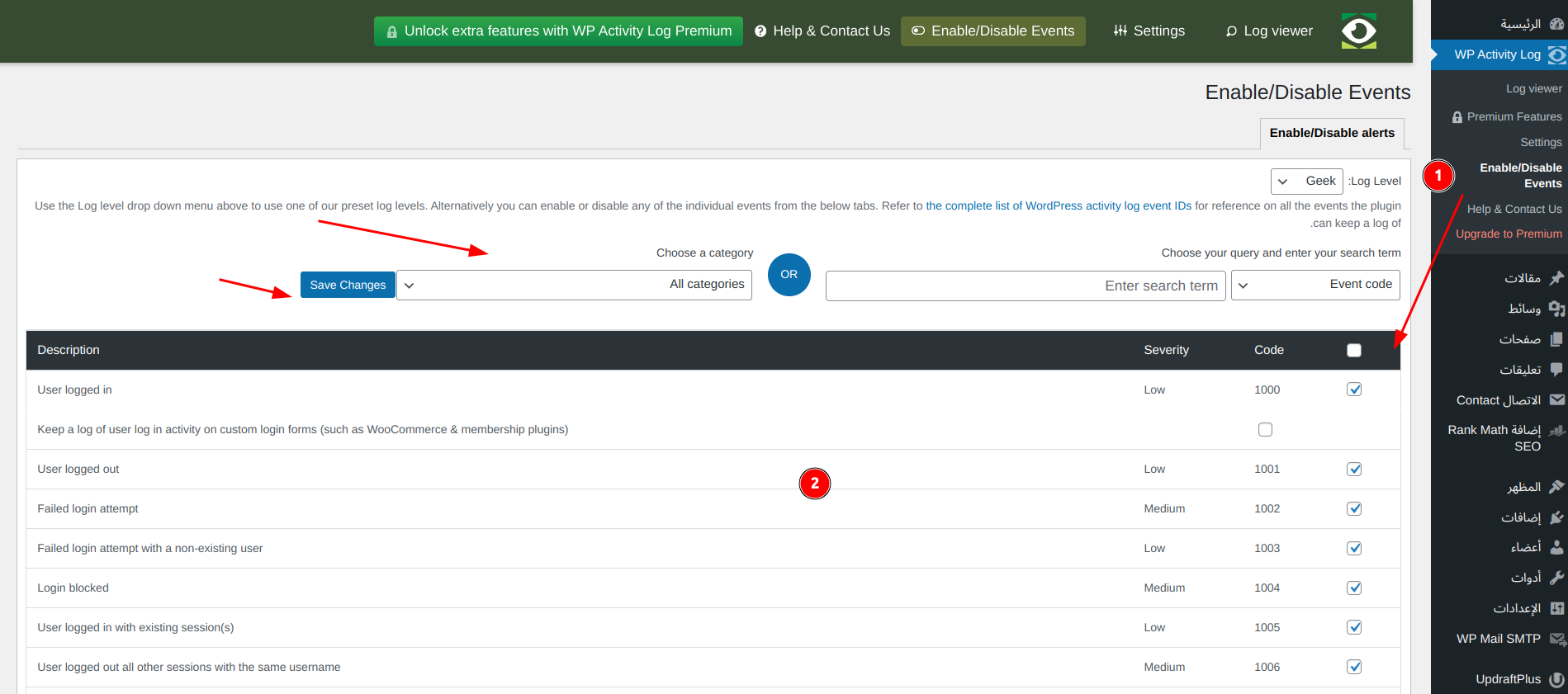Uncheck the User logged in event 1000

pyautogui.click(x=1354, y=389)
